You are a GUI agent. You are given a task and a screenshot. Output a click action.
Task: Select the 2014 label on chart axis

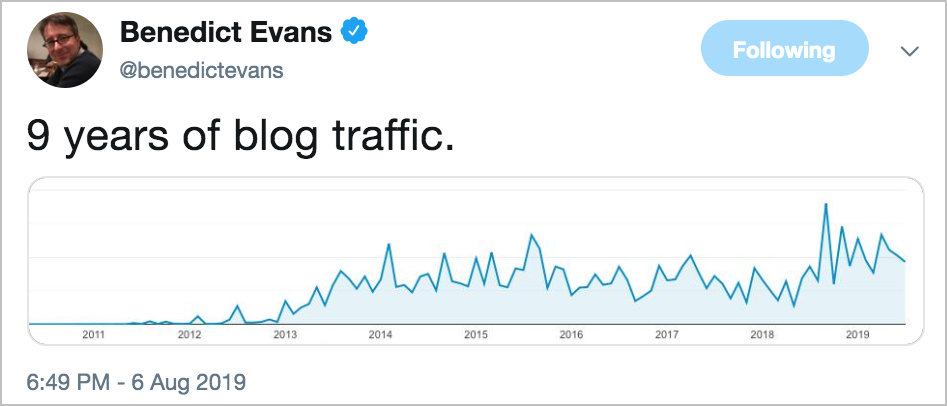point(380,335)
